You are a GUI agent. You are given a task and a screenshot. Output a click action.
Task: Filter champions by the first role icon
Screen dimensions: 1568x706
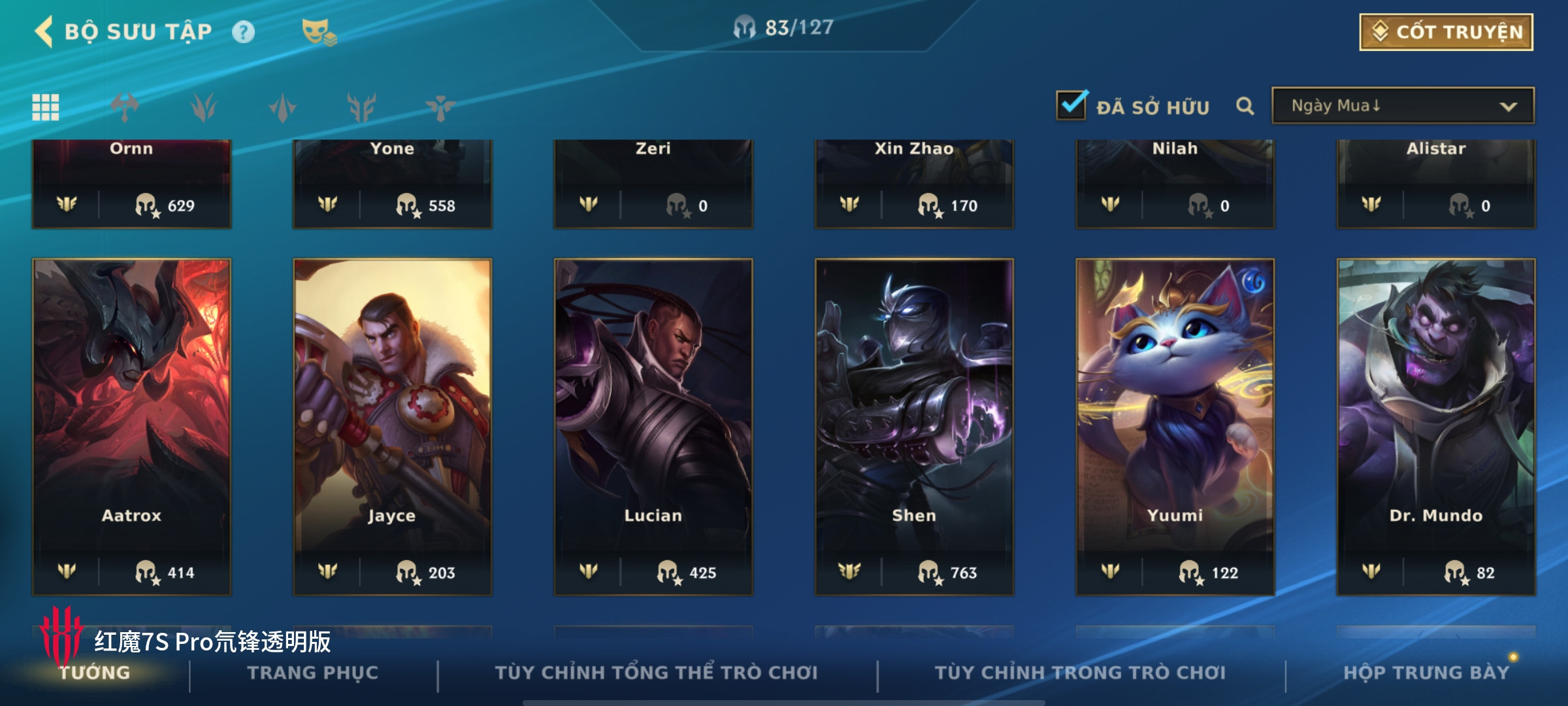[125, 107]
